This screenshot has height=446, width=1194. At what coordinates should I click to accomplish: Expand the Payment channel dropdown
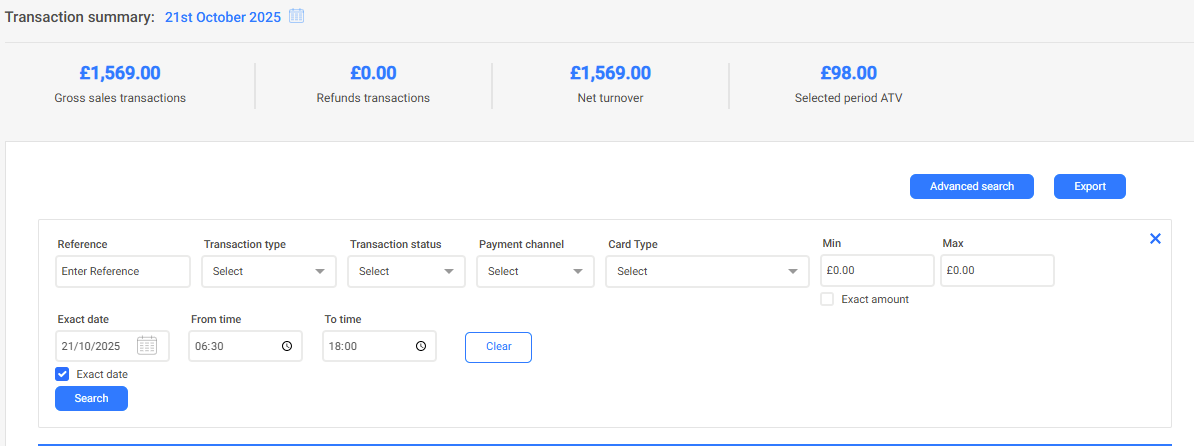point(535,271)
